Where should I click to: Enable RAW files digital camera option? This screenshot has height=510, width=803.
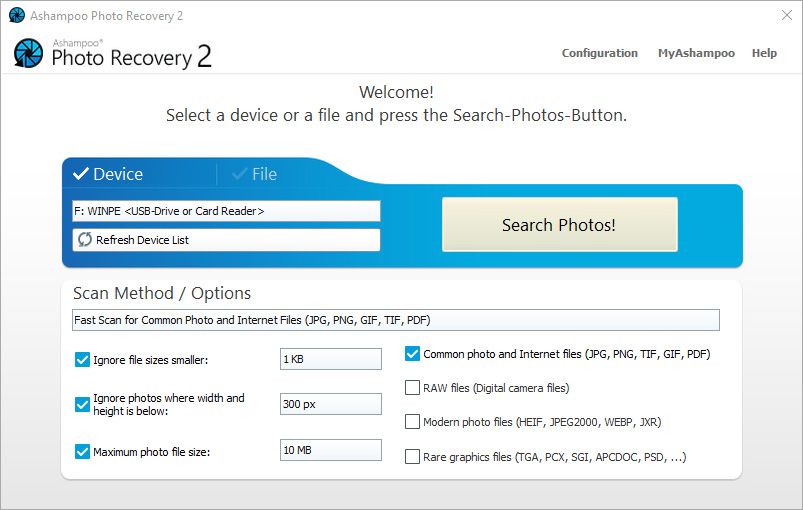[x=412, y=387]
